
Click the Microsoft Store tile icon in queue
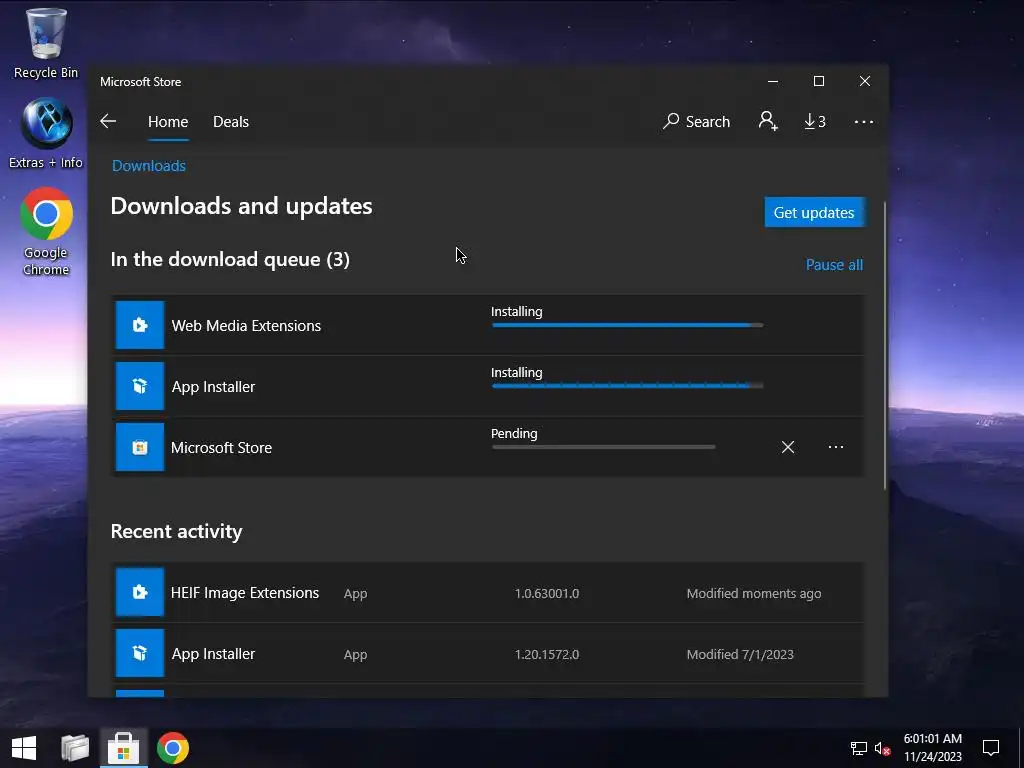pyautogui.click(x=140, y=447)
